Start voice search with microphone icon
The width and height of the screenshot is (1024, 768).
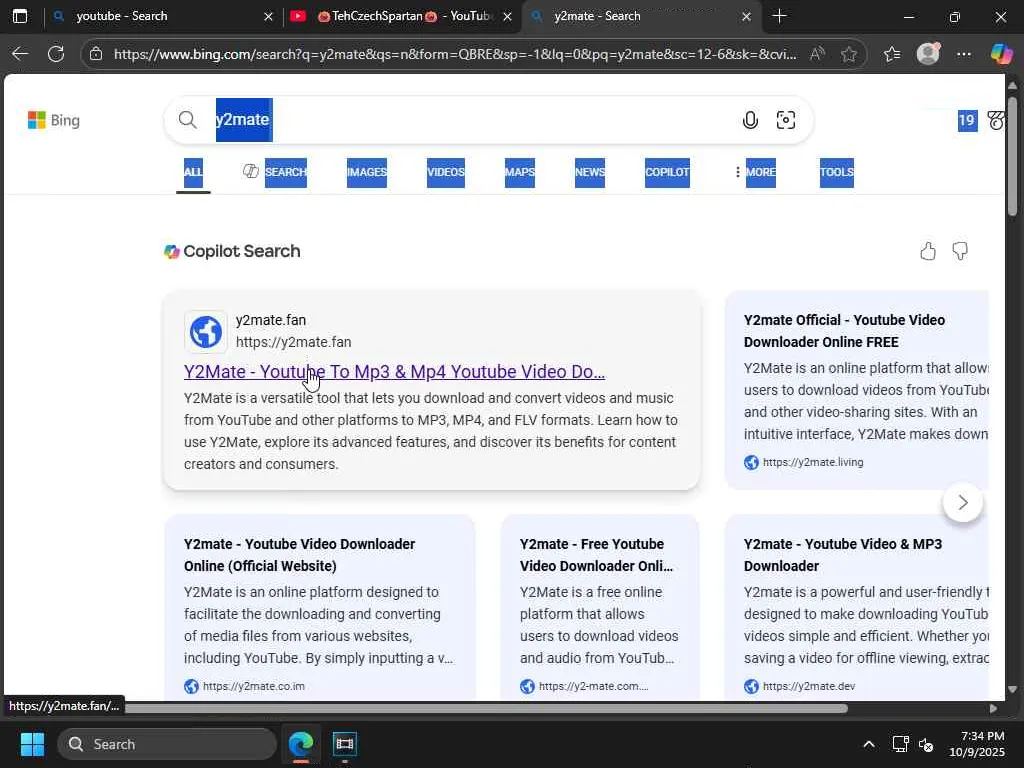point(750,120)
